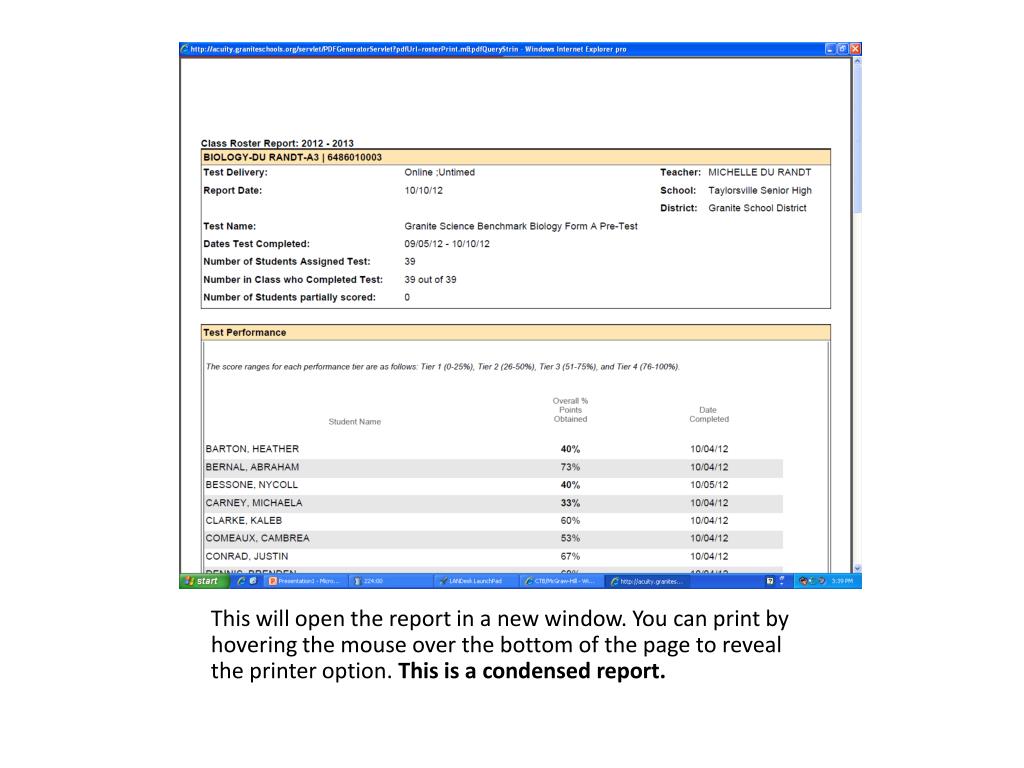Click the Student Name column header
Viewport: 1024px width, 768px height.
[x=355, y=422]
